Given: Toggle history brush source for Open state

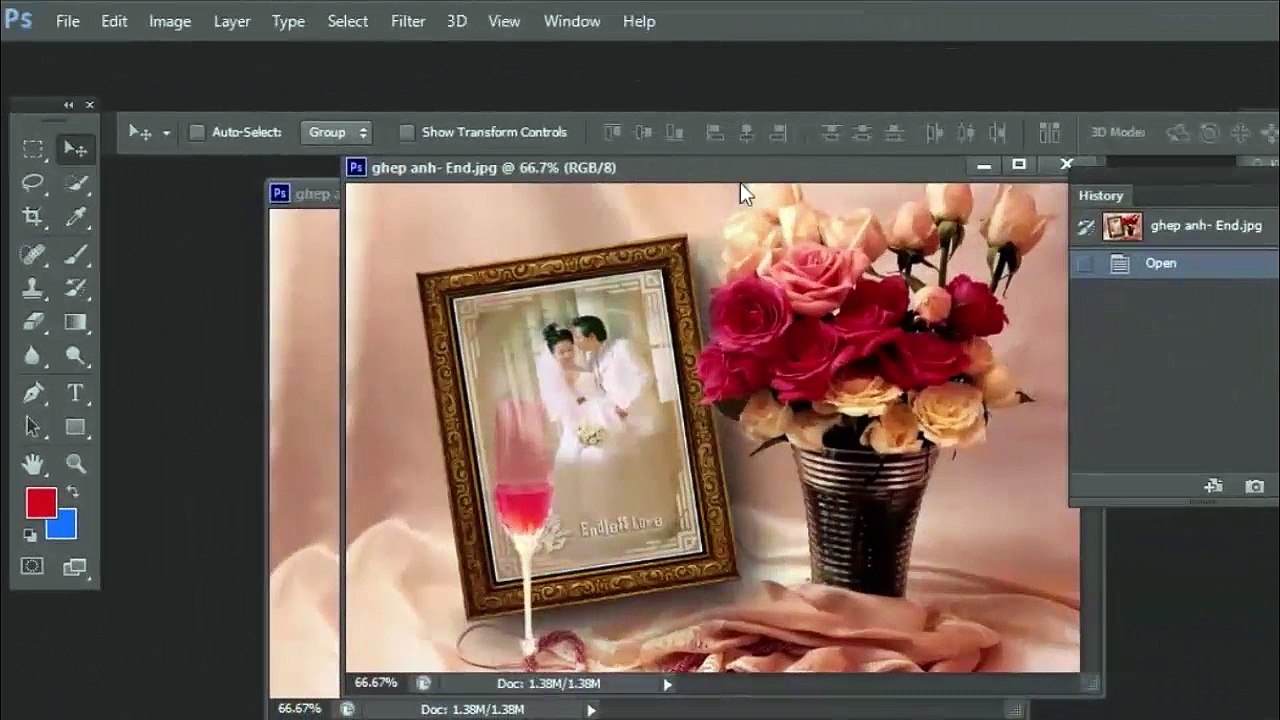Looking at the screenshot, I should 1085,264.
